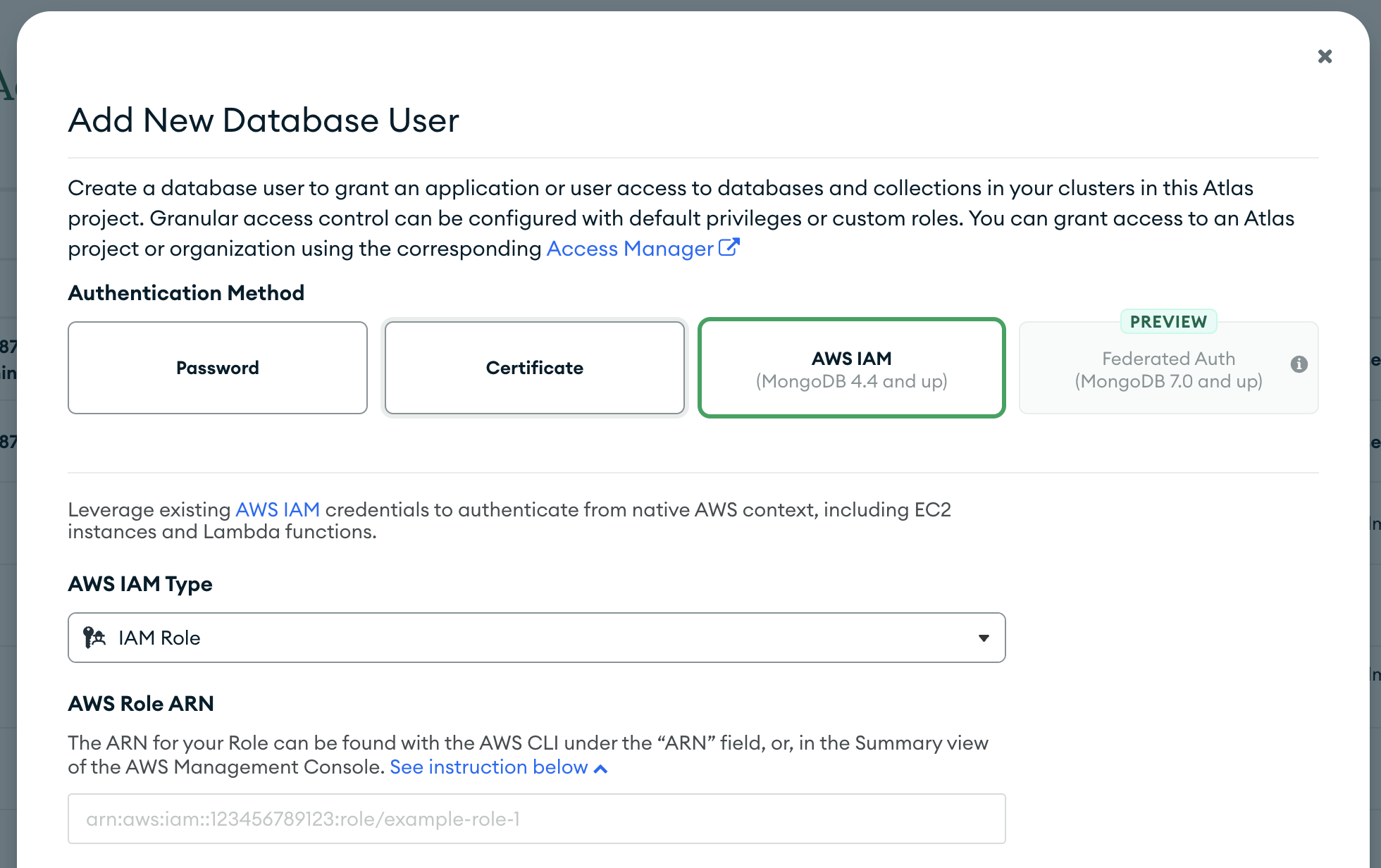This screenshot has height=868, width=1381.
Task: Focus the AWS Role ARN input field
Action: pyautogui.click(x=536, y=819)
